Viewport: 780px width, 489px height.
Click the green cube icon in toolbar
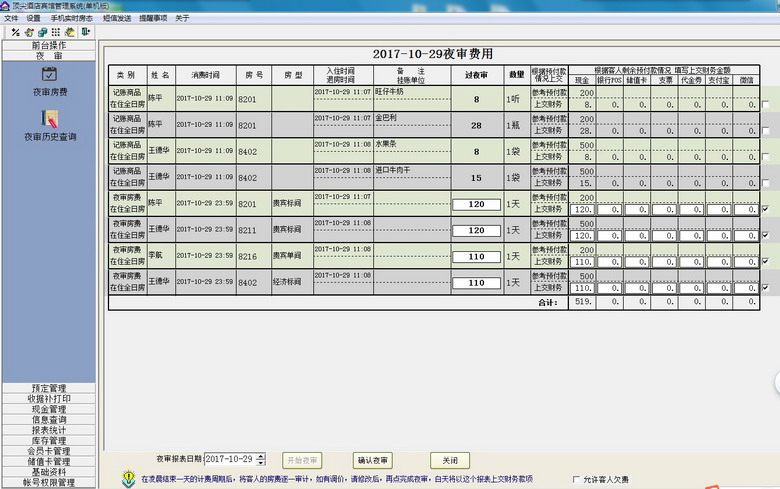[x=42, y=32]
